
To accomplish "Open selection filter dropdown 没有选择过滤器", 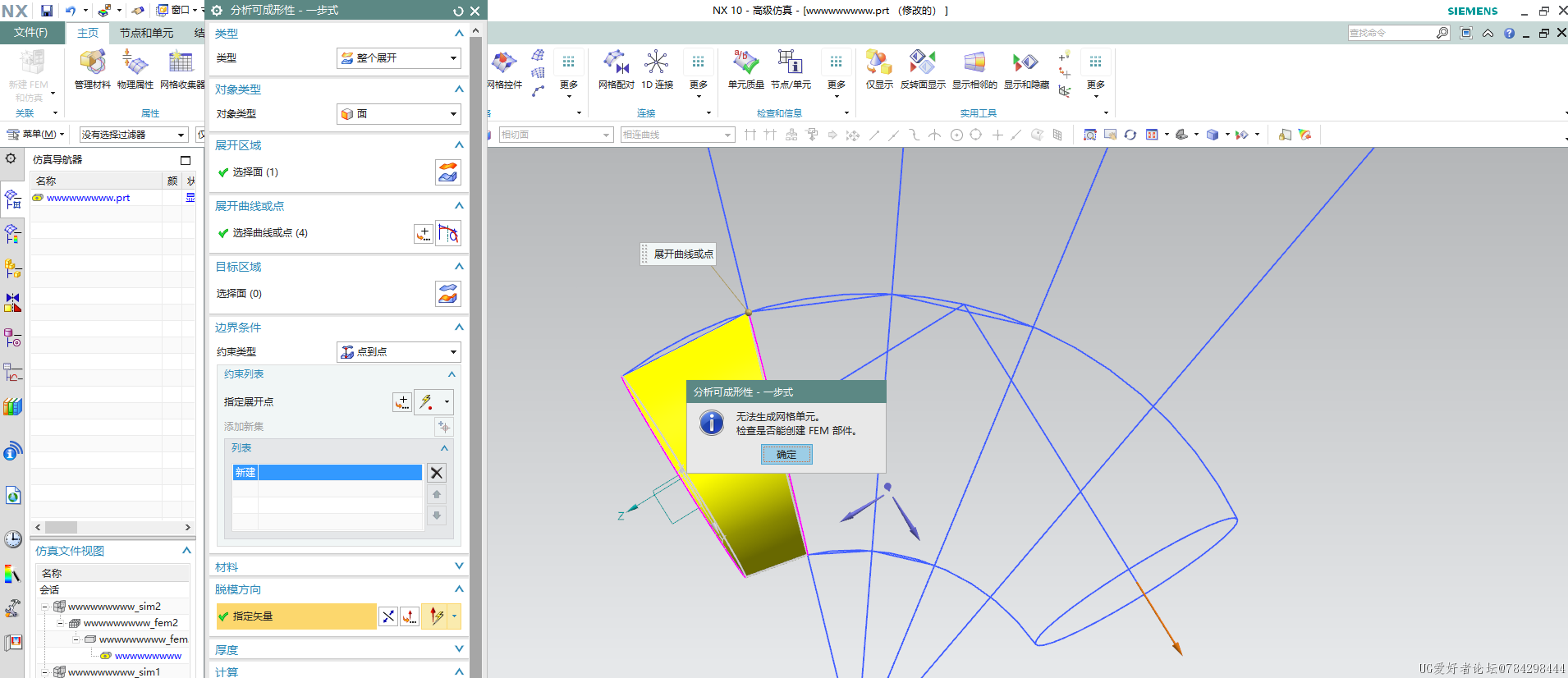I will [x=134, y=135].
